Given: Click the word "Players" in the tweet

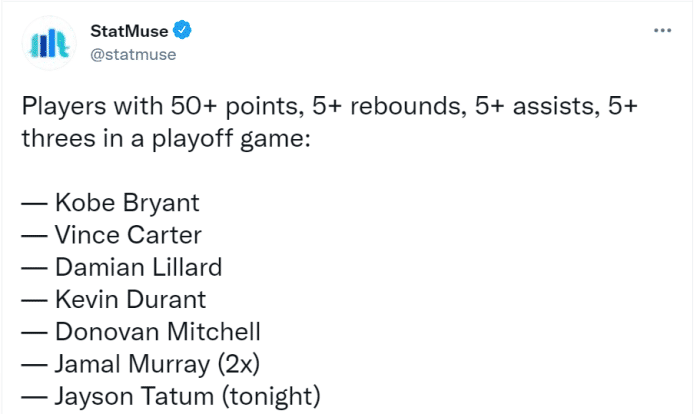Looking at the screenshot, I should (x=58, y=107).
